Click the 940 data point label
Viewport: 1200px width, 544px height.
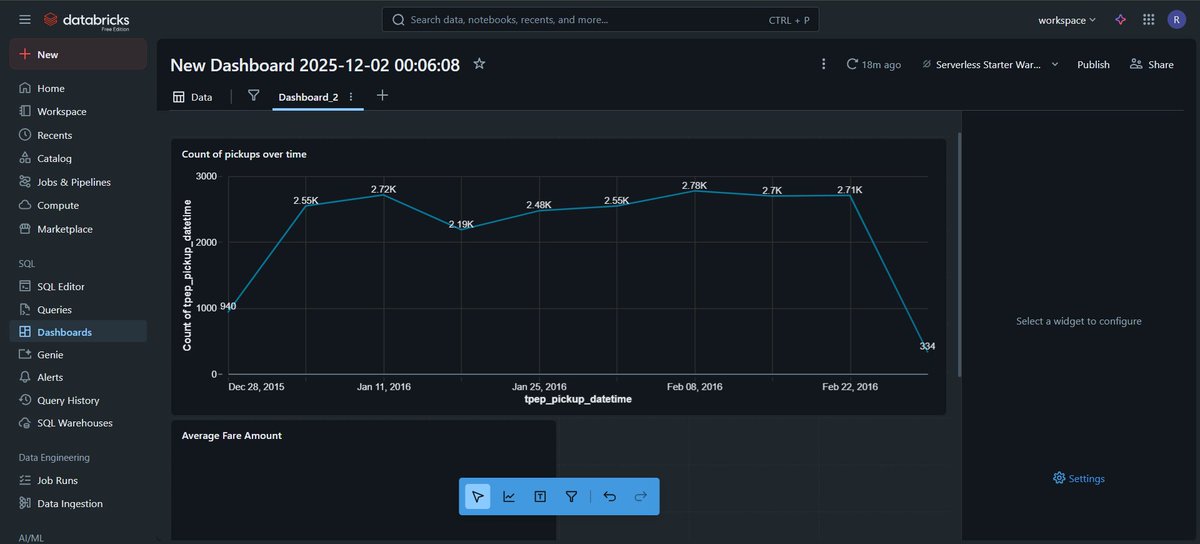[x=228, y=307]
